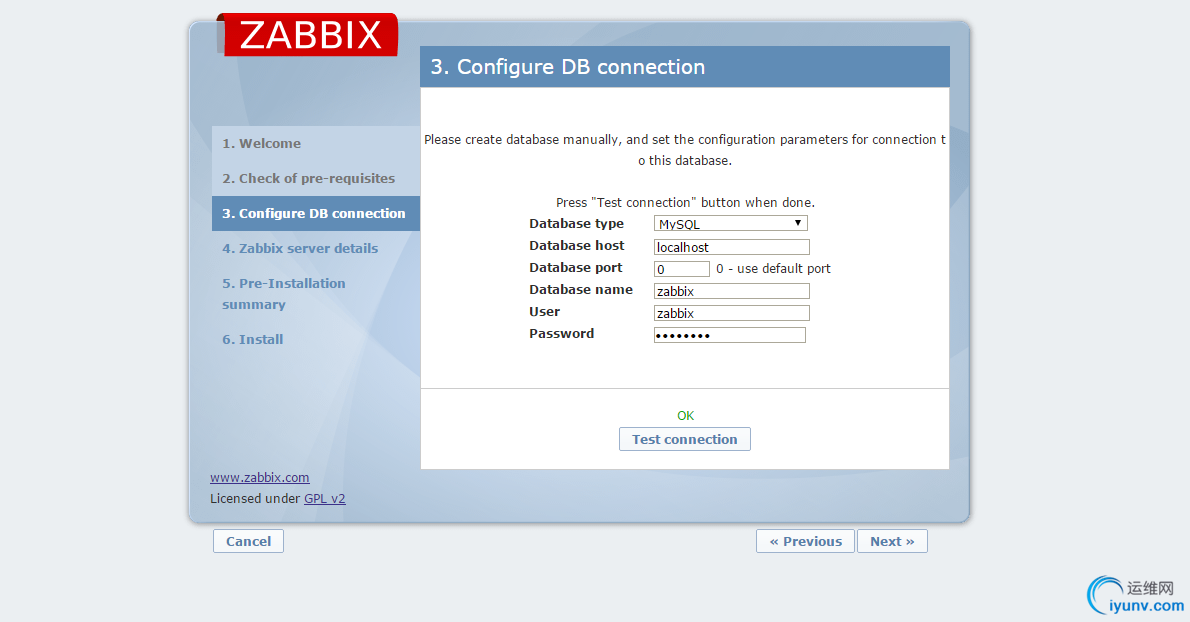Go back with Previous button

click(805, 541)
